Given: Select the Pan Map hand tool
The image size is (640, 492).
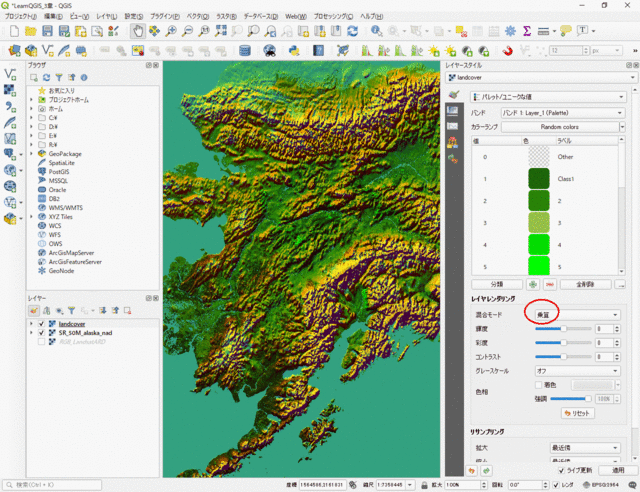Looking at the screenshot, I should [x=139, y=31].
